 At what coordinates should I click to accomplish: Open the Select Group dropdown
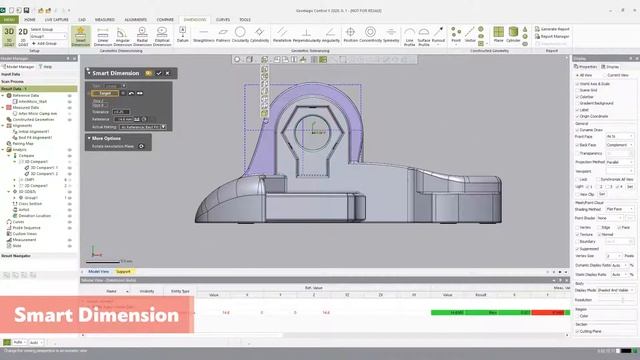pyautogui.click(x=48, y=36)
